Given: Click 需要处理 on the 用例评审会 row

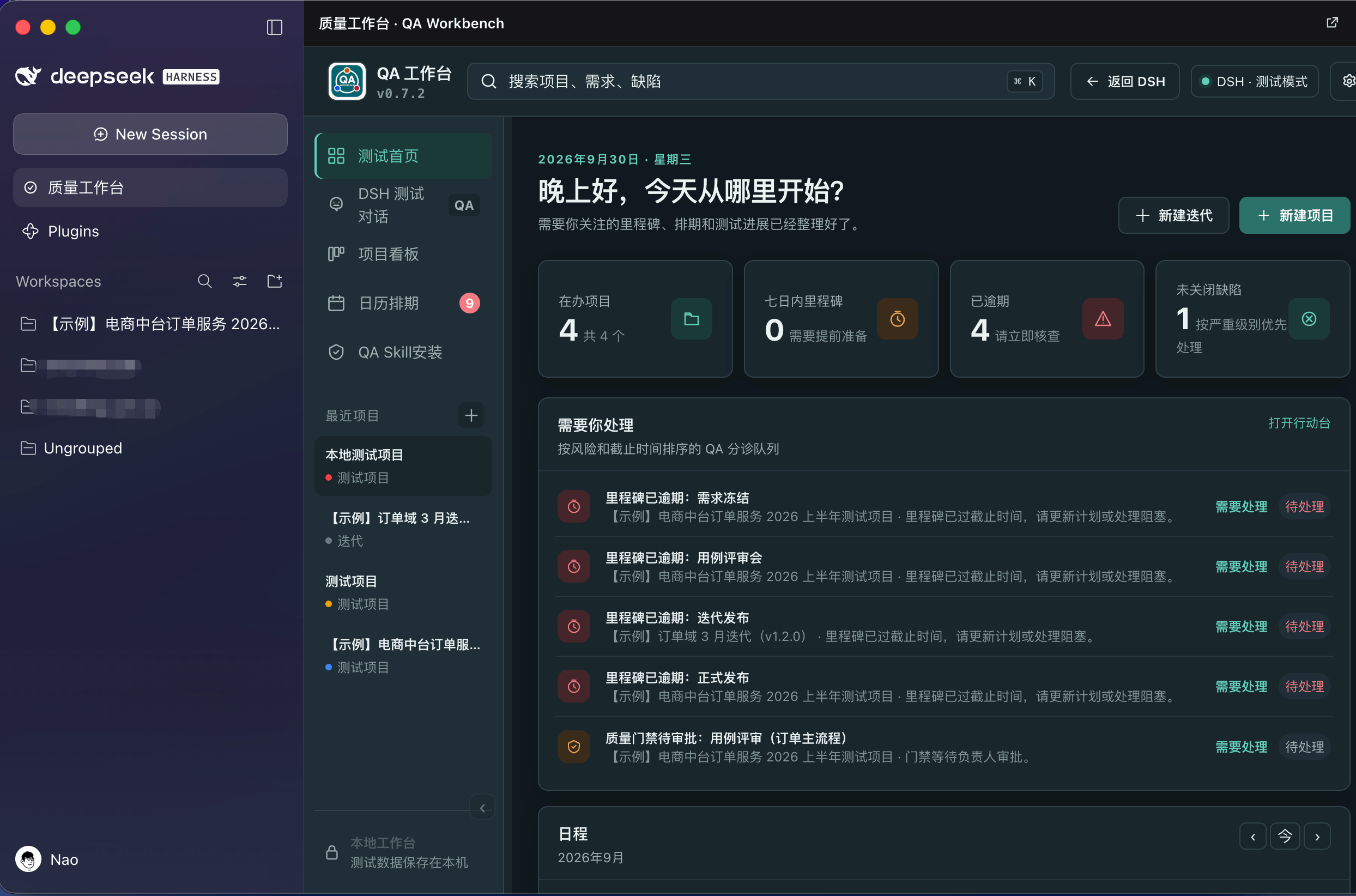Looking at the screenshot, I should 1241,566.
